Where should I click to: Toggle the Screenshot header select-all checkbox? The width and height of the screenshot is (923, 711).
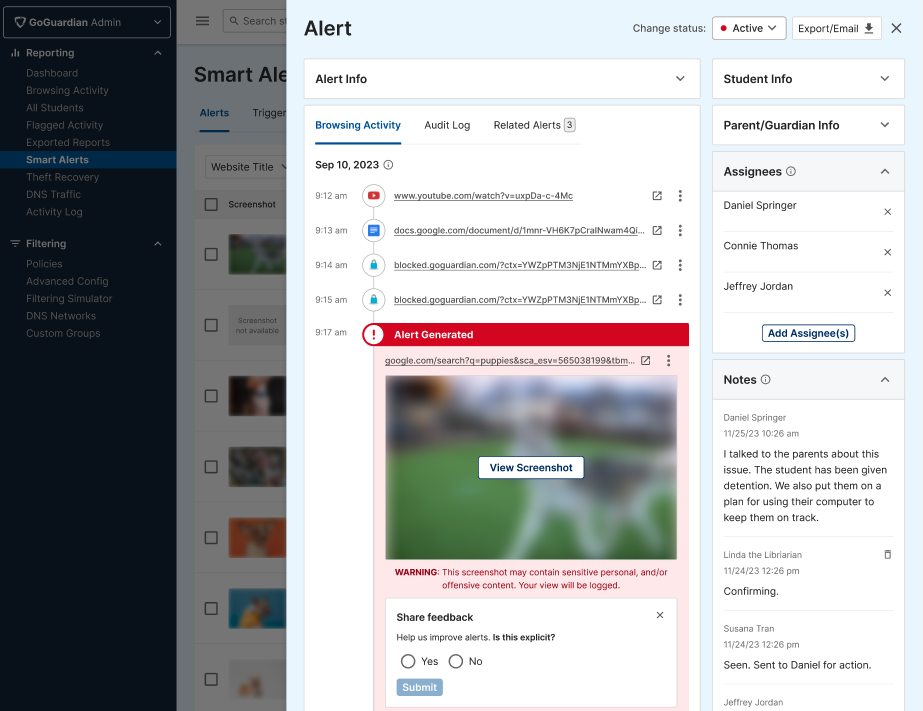pyautogui.click(x=211, y=204)
